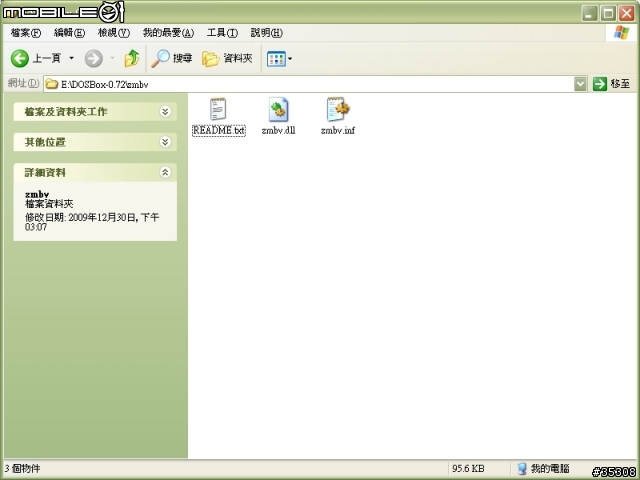
Task: Open the 我的最愛(A) menu
Action: 168,33
